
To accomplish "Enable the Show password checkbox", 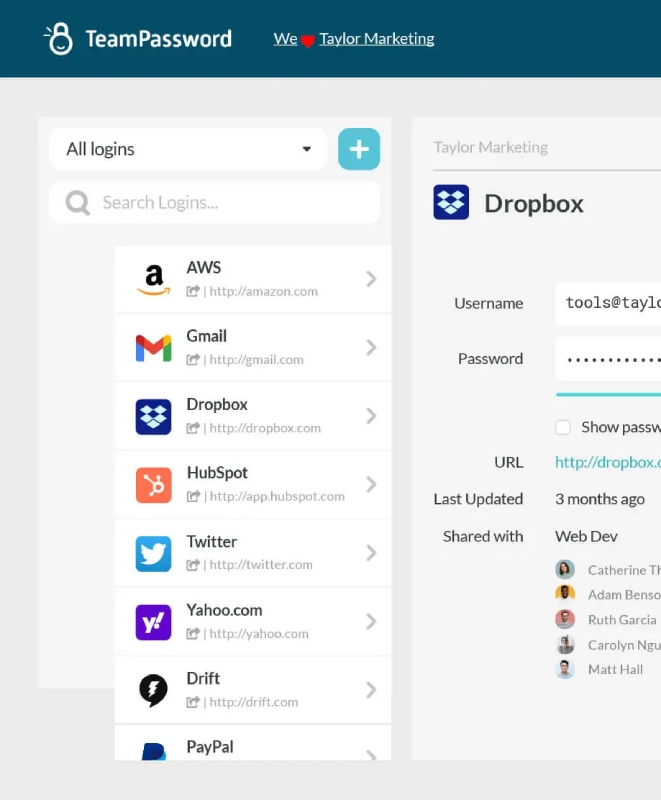I will [563, 427].
